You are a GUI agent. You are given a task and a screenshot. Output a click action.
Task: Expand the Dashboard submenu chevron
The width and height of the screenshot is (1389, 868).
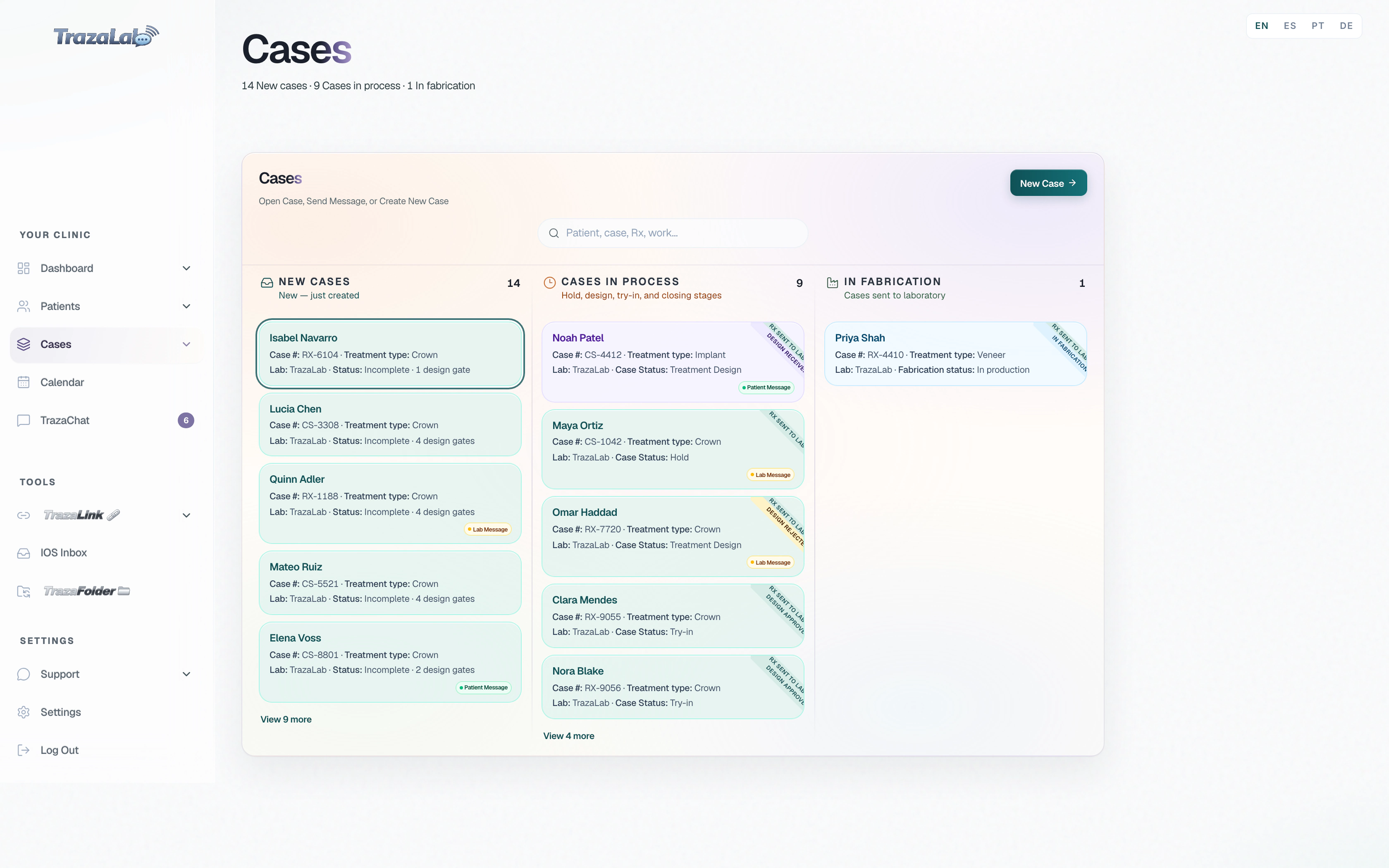tap(186, 268)
